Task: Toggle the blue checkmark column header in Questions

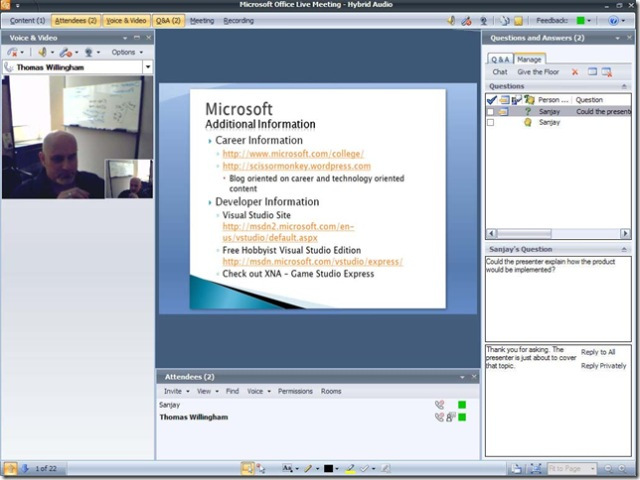Action: (x=492, y=100)
